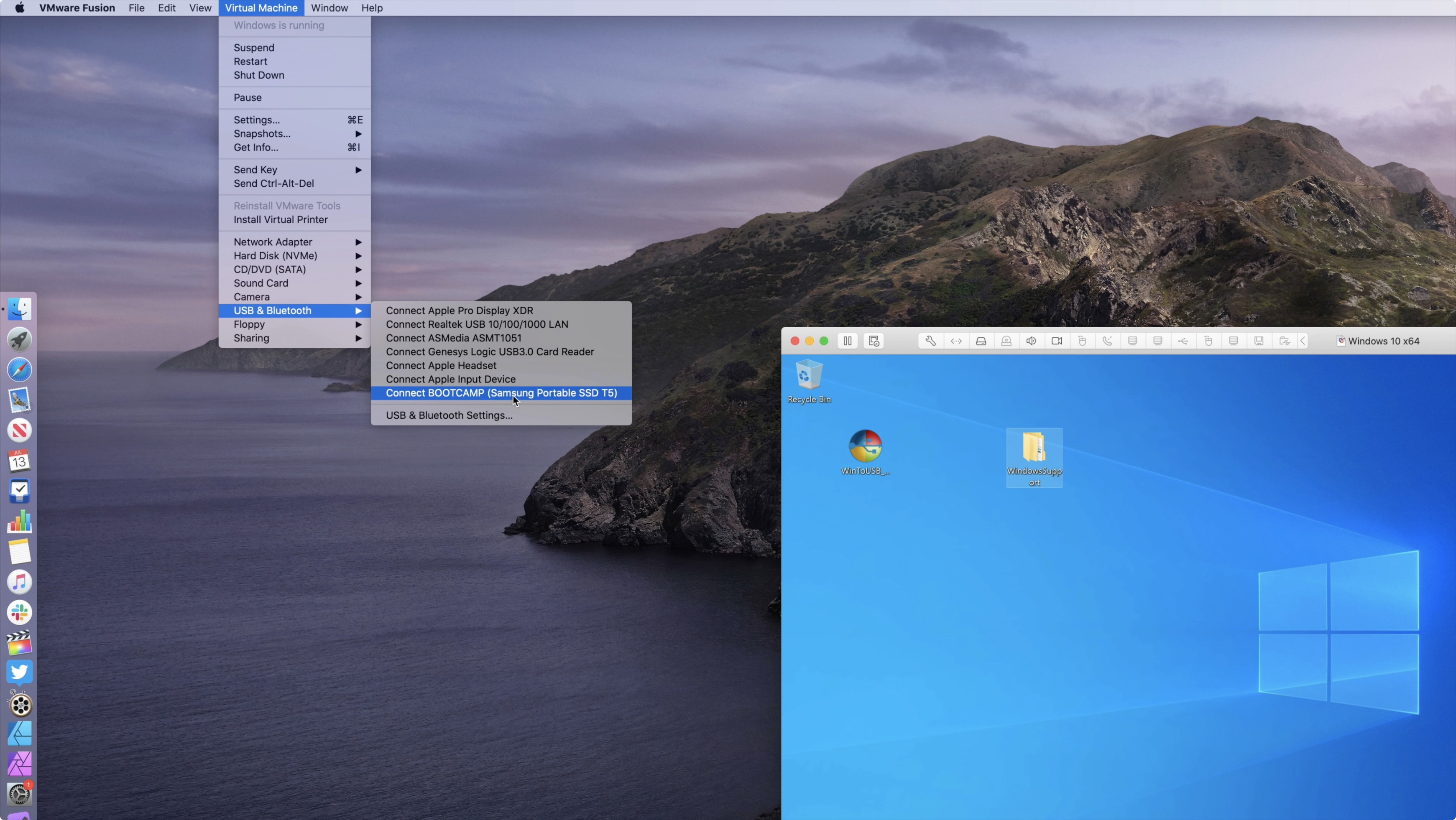This screenshot has width=1456, height=820.
Task: Open the Window menu in menu bar
Action: 329,8
